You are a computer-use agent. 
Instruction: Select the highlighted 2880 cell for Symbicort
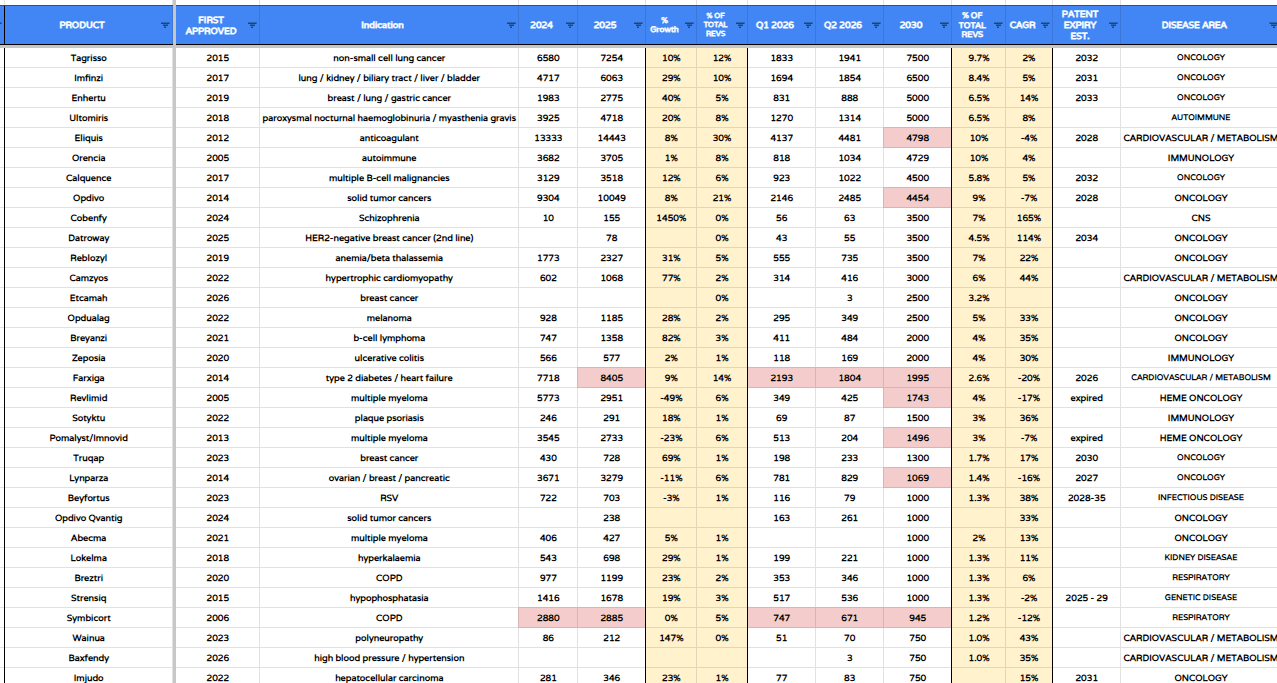tap(548, 618)
